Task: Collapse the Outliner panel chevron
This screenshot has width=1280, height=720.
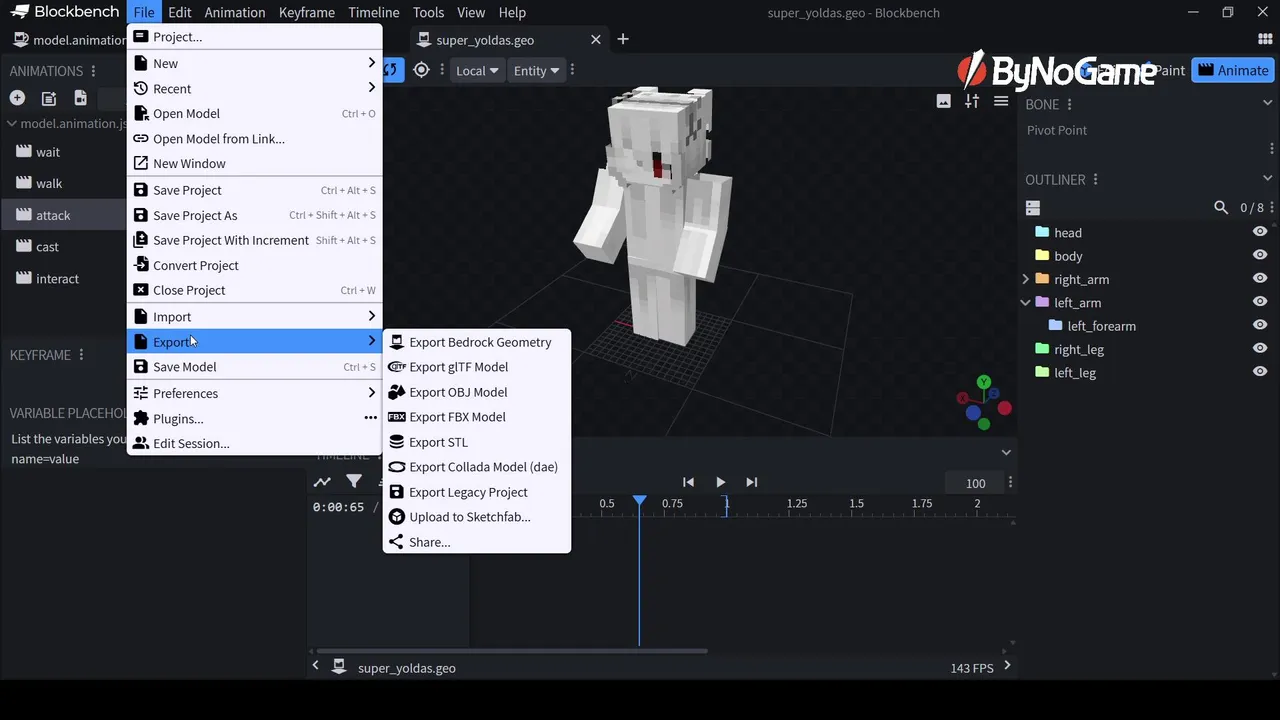Action: click(x=1268, y=179)
